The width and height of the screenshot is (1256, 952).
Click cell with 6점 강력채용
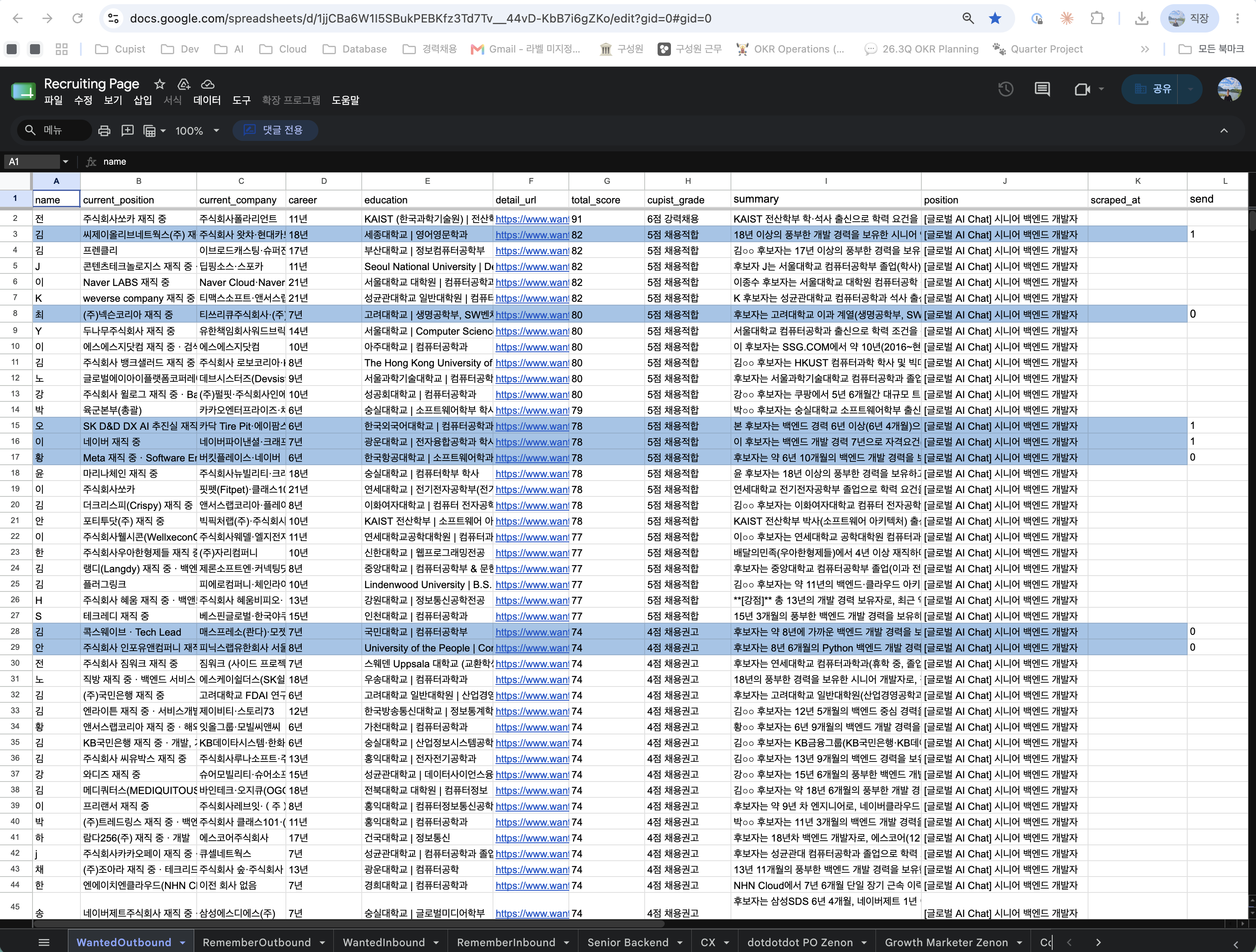(688, 219)
